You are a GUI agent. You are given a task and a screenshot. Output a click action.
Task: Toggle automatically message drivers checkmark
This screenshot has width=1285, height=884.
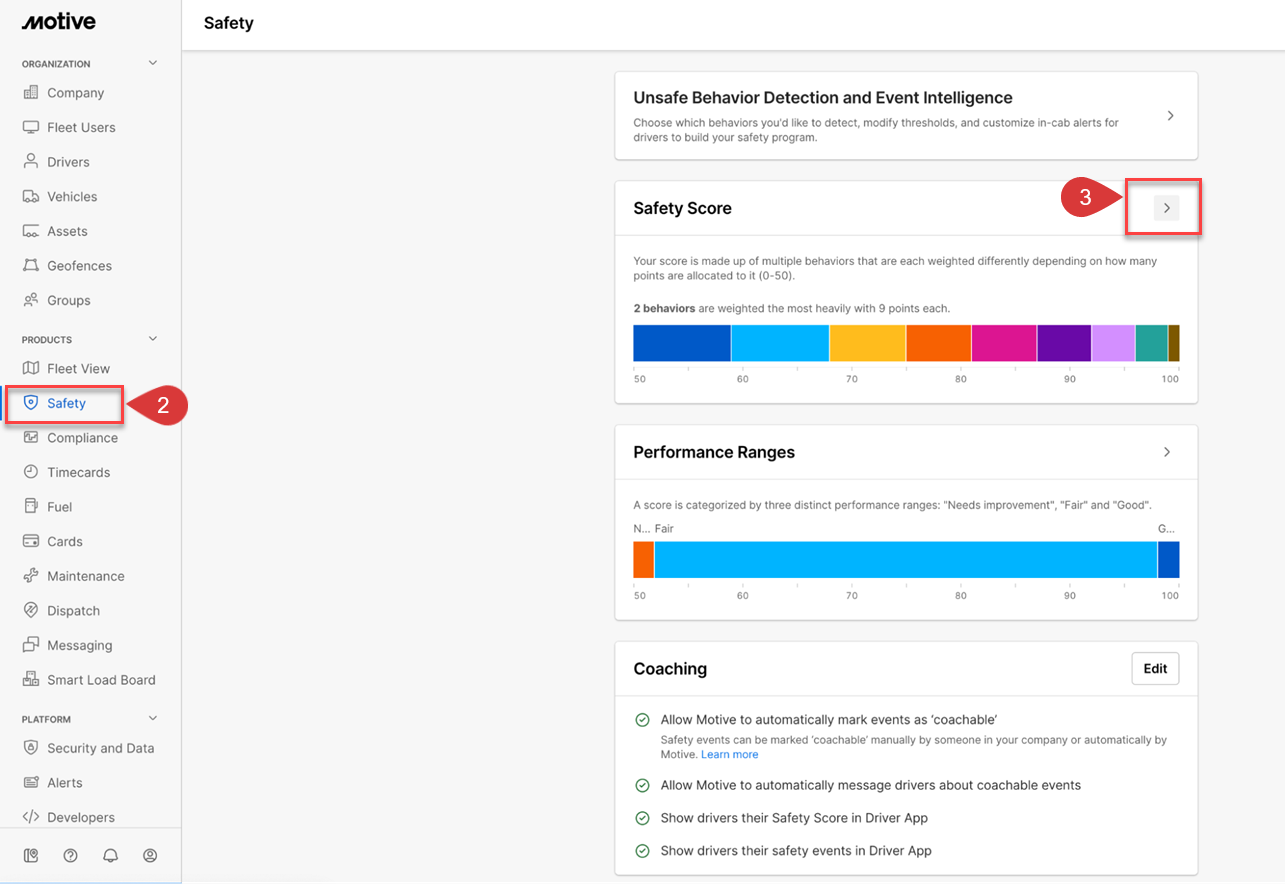coord(643,785)
